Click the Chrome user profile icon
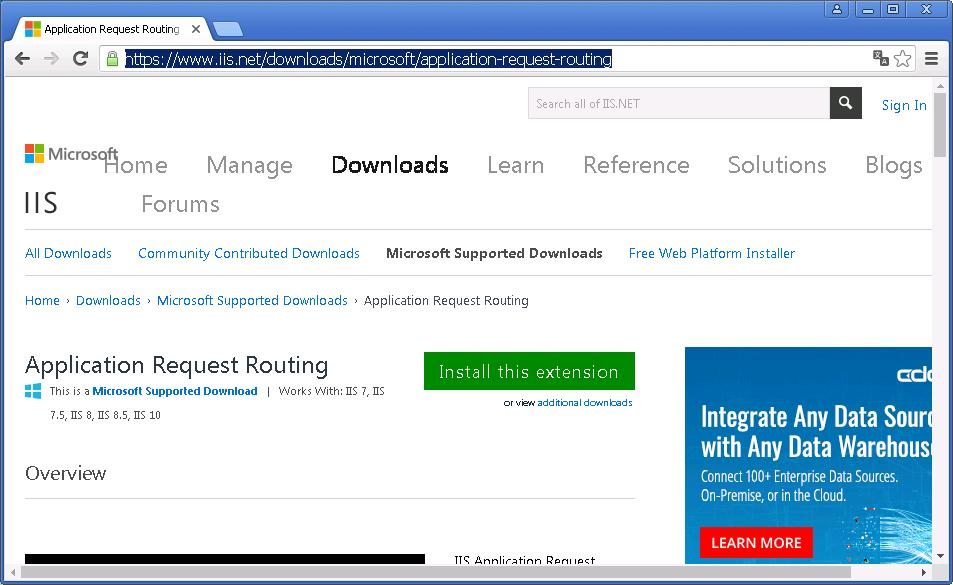Screen dimensions: 953x585 (x=837, y=9)
